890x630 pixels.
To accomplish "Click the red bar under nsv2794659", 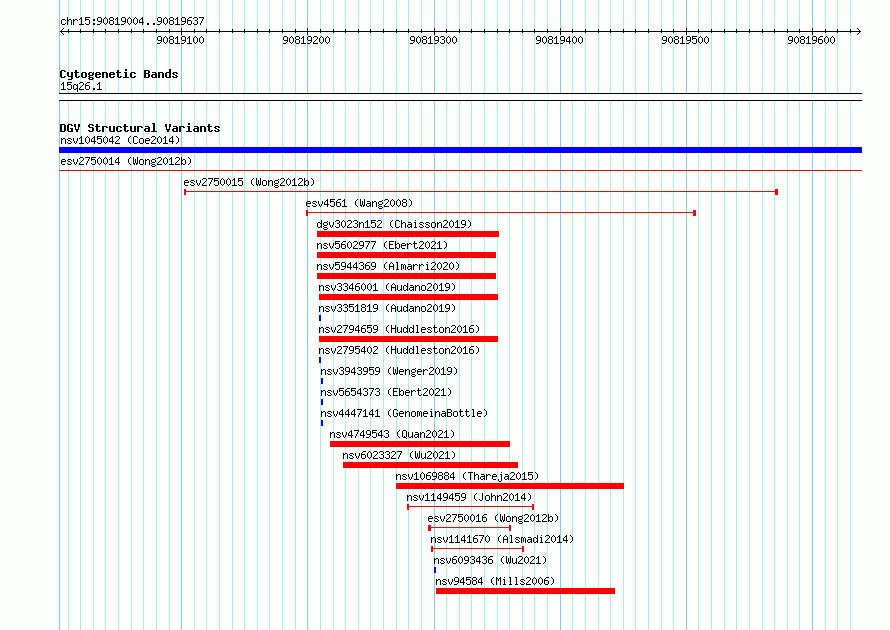I will (x=408, y=339).
